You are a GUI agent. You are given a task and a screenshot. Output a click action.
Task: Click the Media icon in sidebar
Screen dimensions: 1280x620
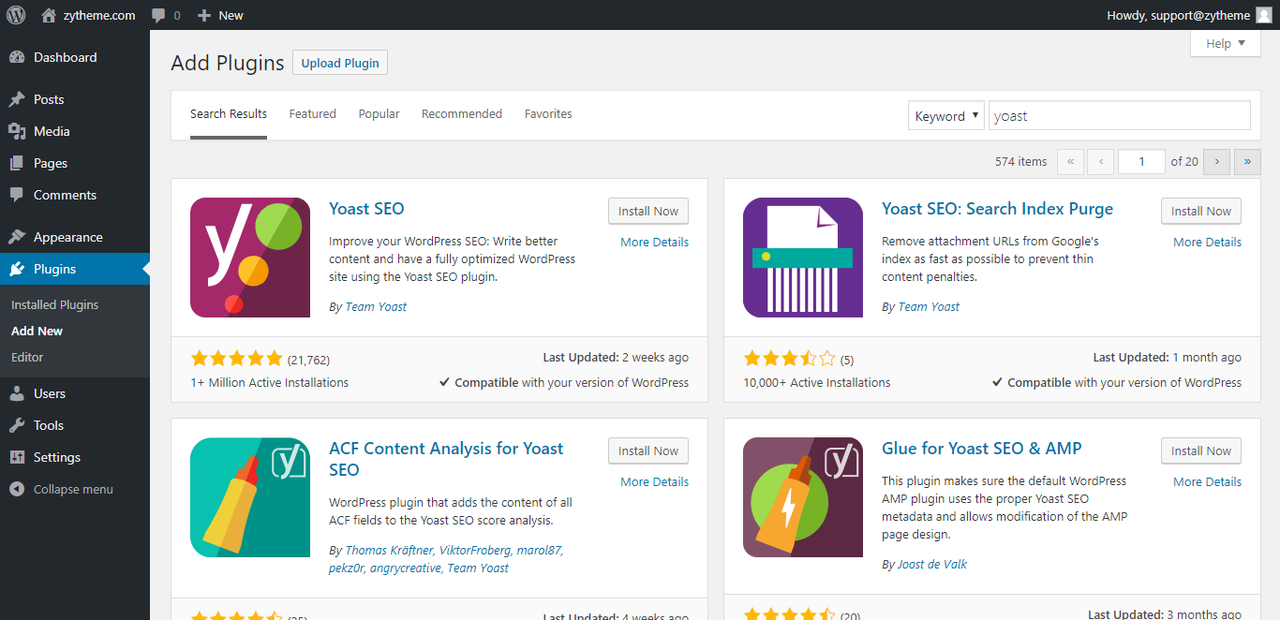[16, 131]
